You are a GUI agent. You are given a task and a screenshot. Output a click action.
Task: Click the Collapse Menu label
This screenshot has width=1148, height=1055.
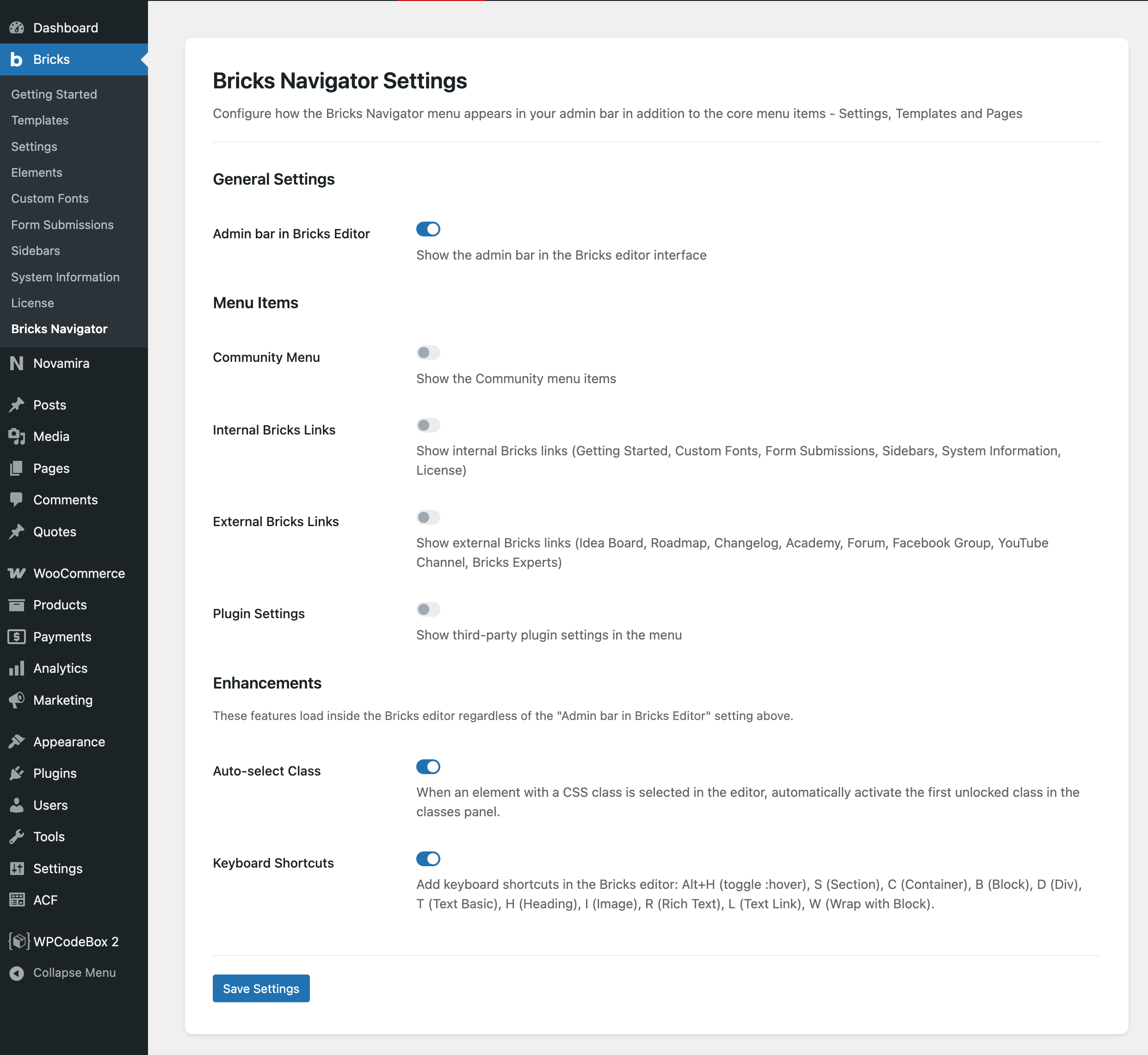75,973
